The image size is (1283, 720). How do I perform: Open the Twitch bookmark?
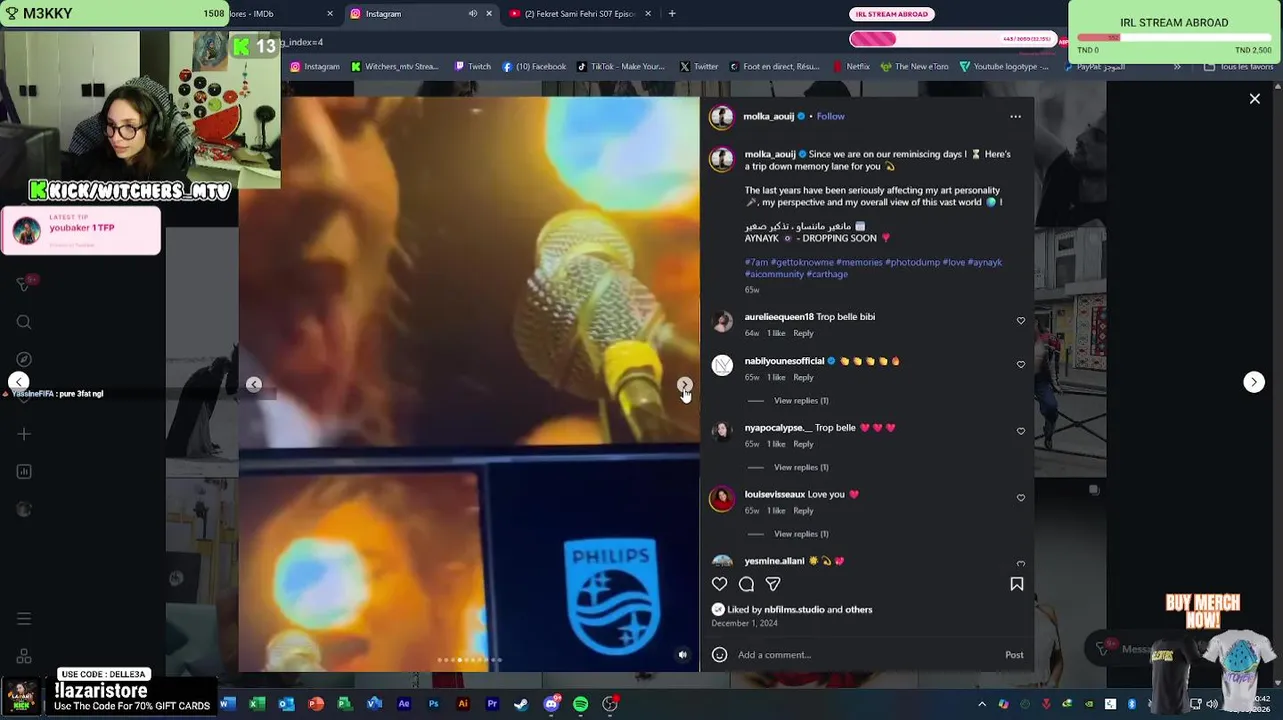pyautogui.click(x=473, y=67)
